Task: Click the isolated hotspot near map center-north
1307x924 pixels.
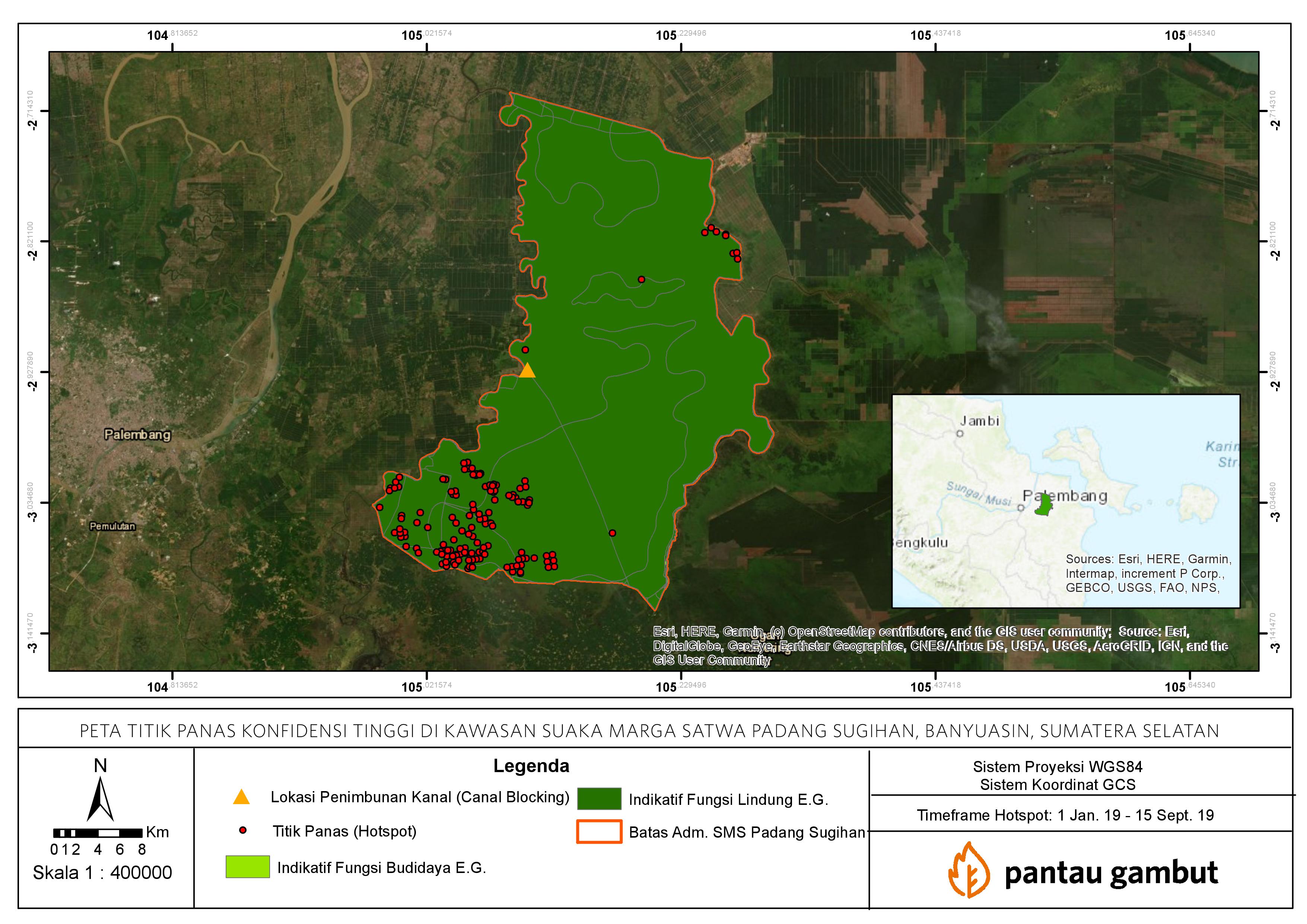Action: click(x=642, y=279)
